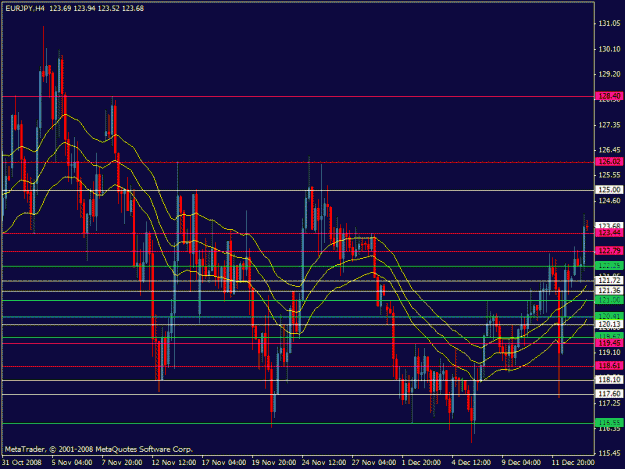Click the 125.55 price scale value
Screen dimensions: 625x469
(x=609, y=175)
